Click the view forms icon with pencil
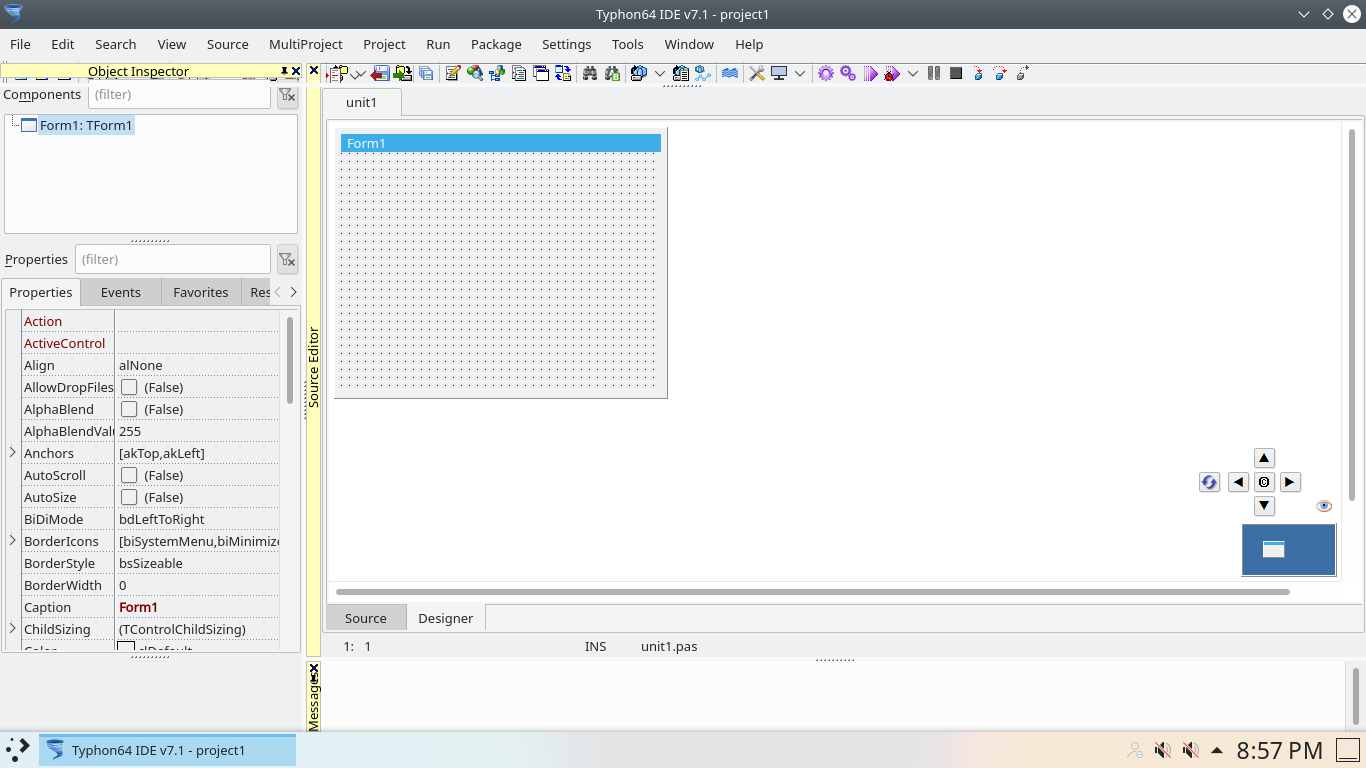This screenshot has width=1366, height=768. point(452,73)
